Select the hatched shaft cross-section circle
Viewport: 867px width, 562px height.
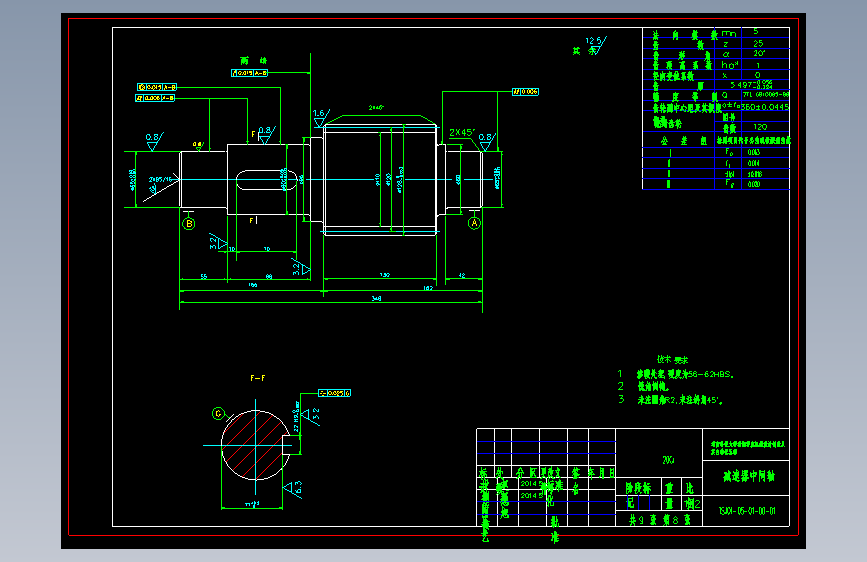click(255, 445)
